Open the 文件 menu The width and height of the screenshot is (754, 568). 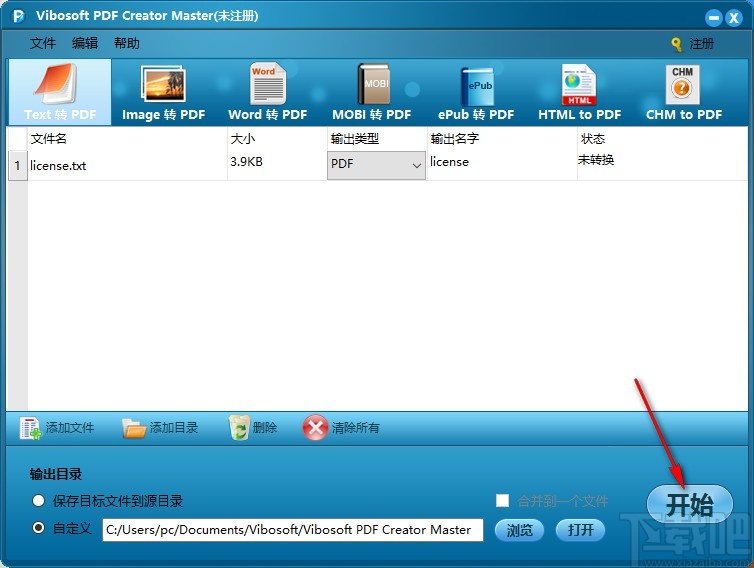pos(43,43)
